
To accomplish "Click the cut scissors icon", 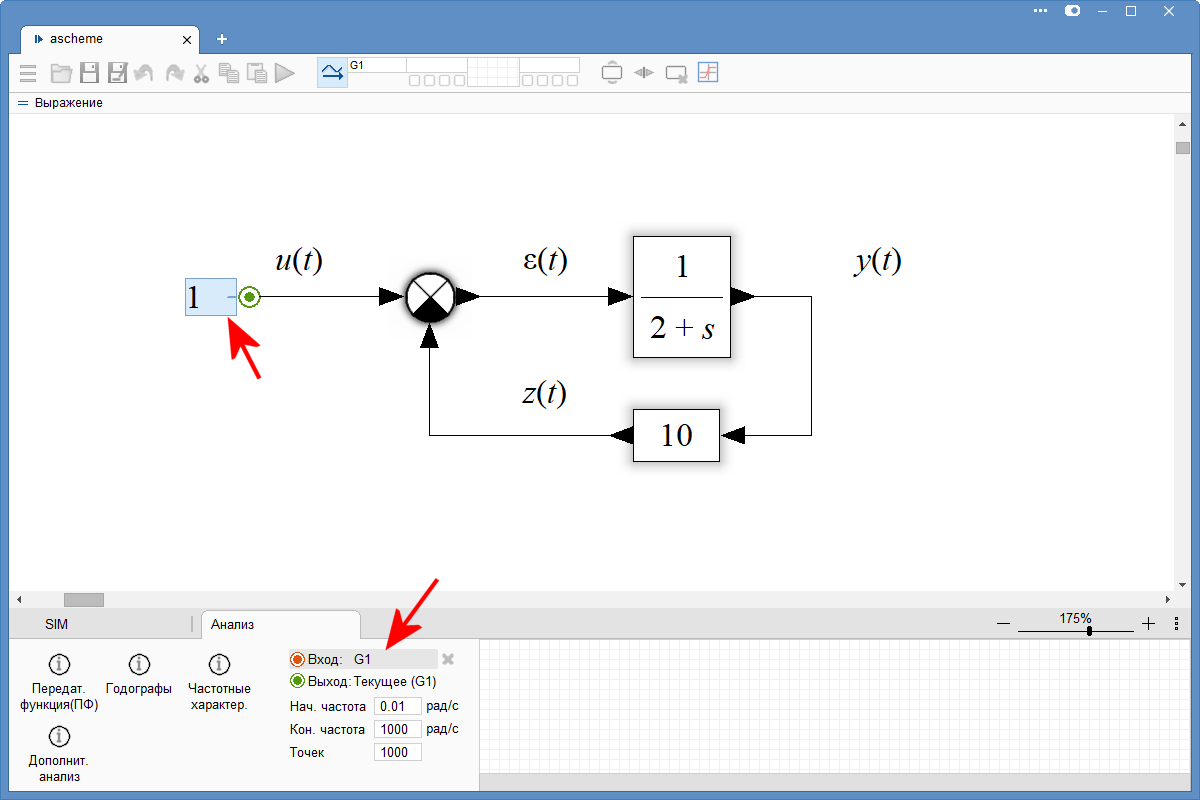I will tap(201, 73).
